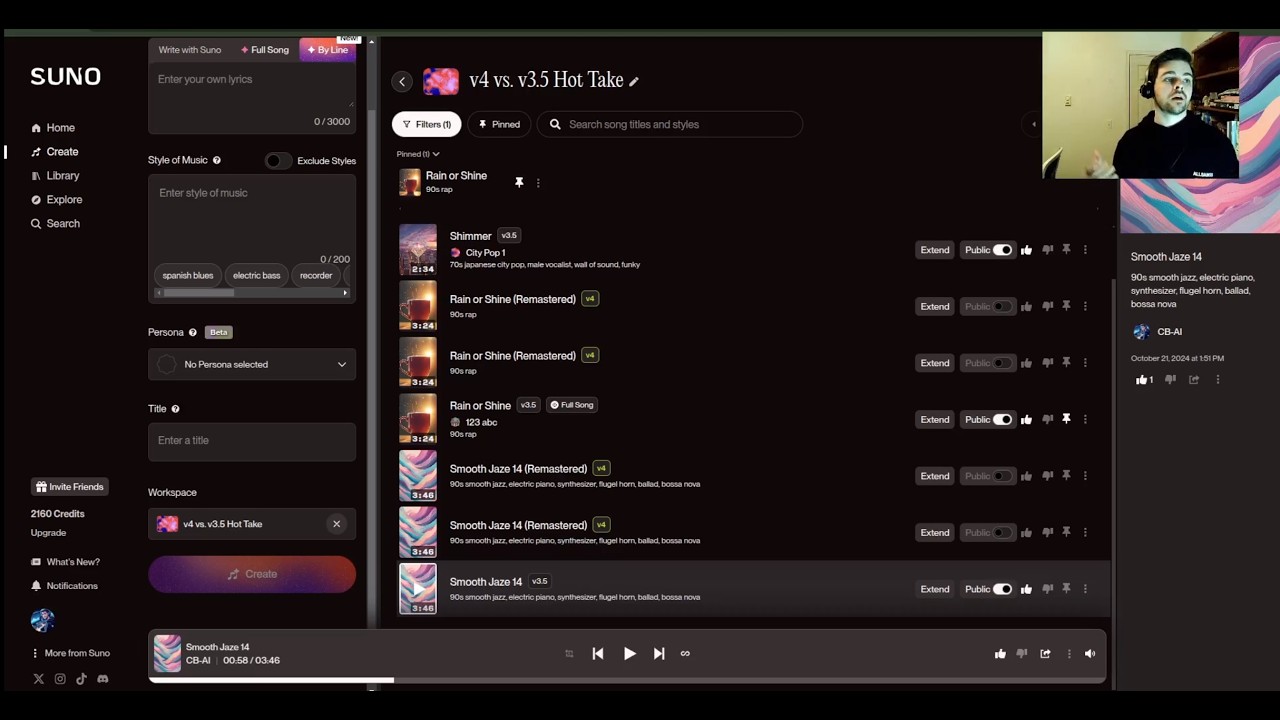Viewport: 1280px width, 720px height.
Task: Click the Upgrade link
Action: coord(48,533)
